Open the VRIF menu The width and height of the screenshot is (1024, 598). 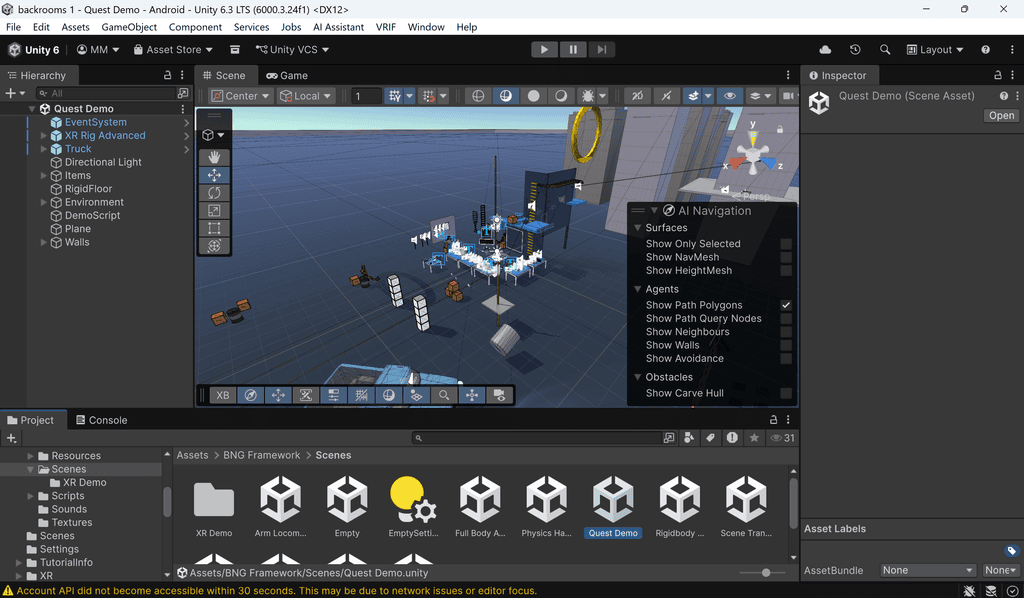[x=386, y=27]
